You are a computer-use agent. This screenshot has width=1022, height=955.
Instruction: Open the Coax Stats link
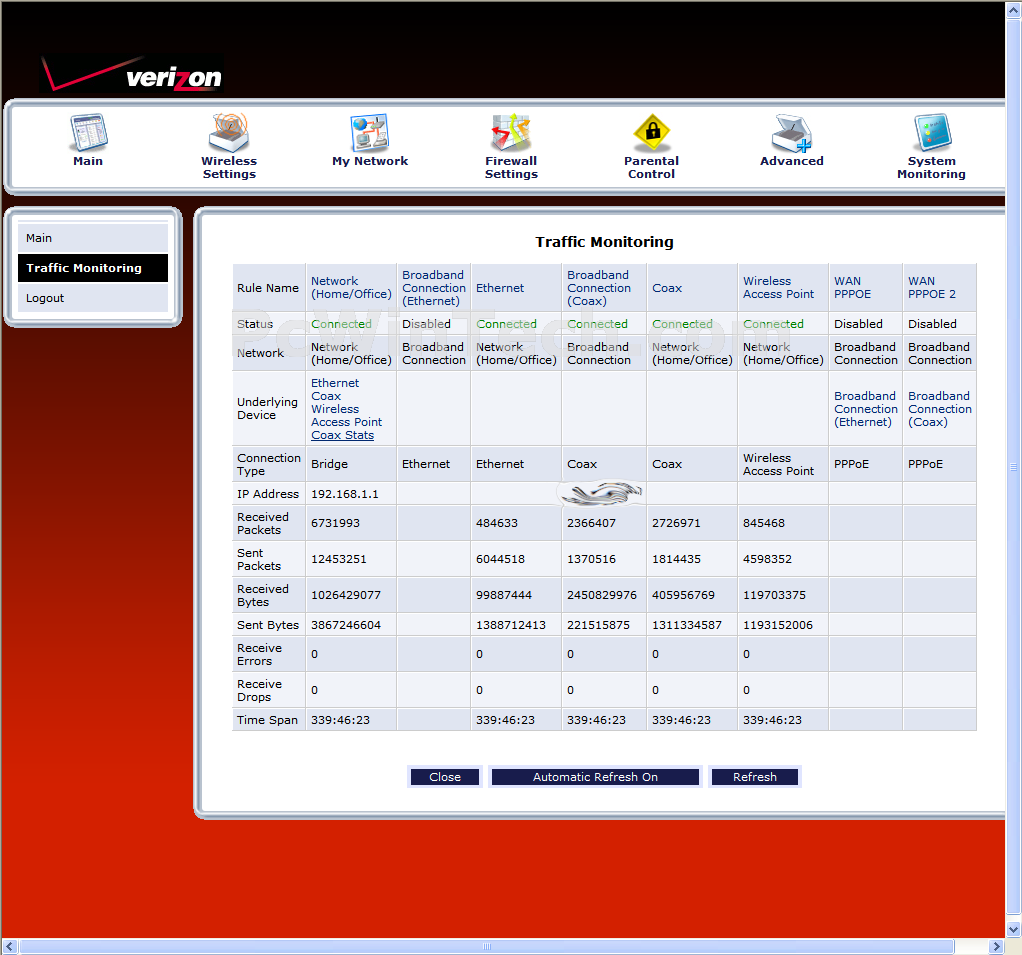(342, 435)
